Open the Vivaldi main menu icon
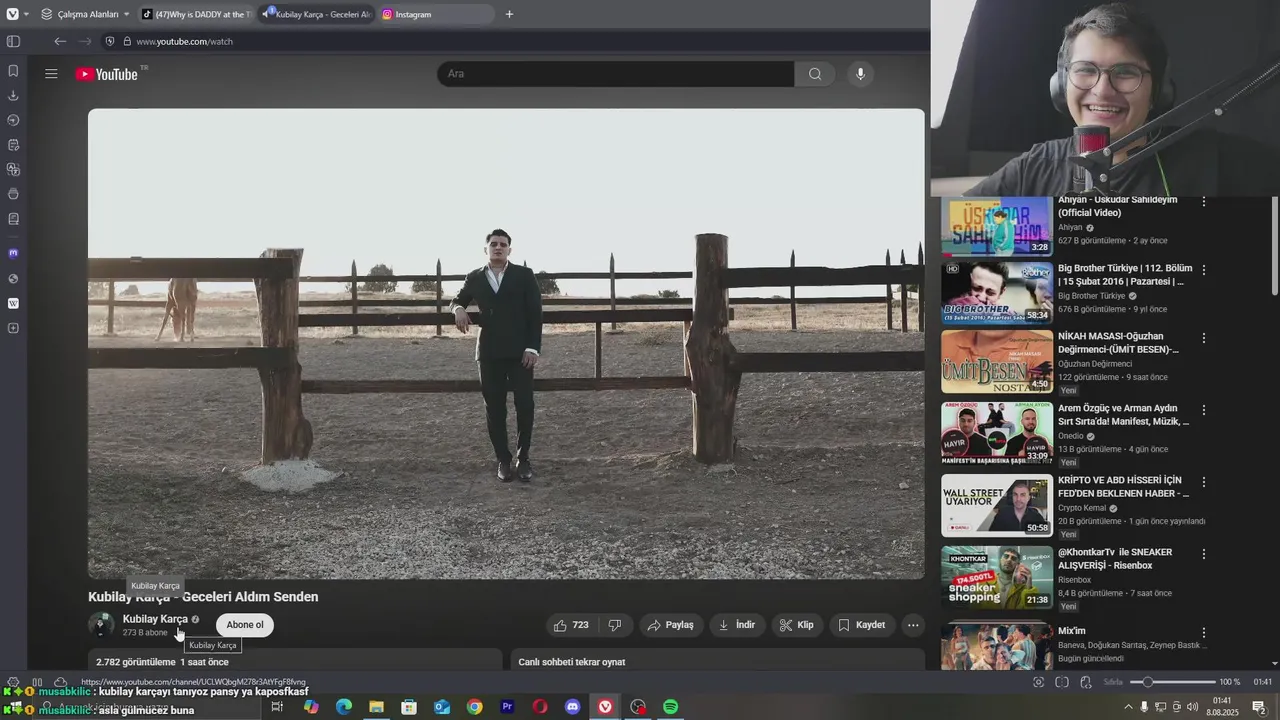1280x720 pixels. tap(13, 14)
